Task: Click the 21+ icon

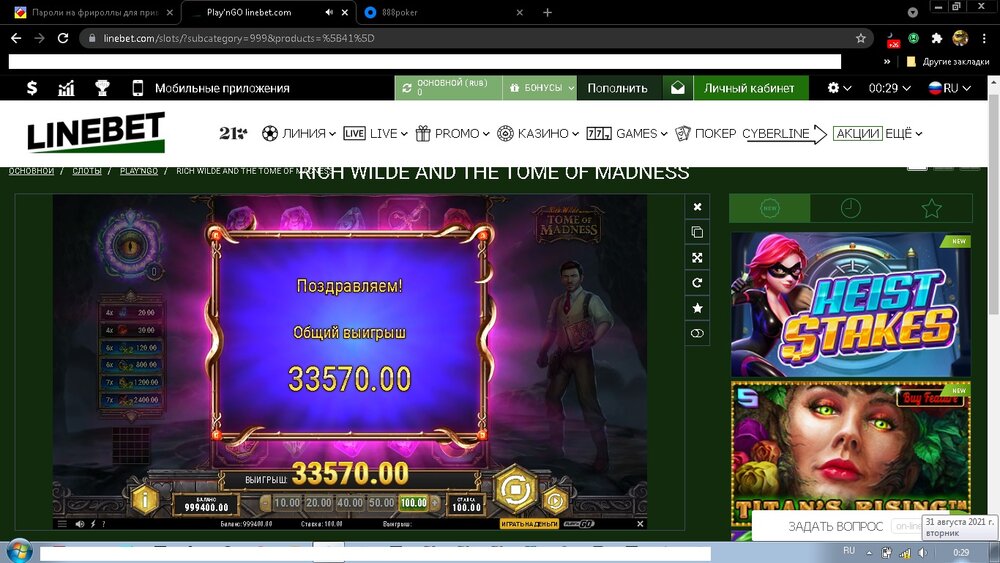Action: coord(233,133)
